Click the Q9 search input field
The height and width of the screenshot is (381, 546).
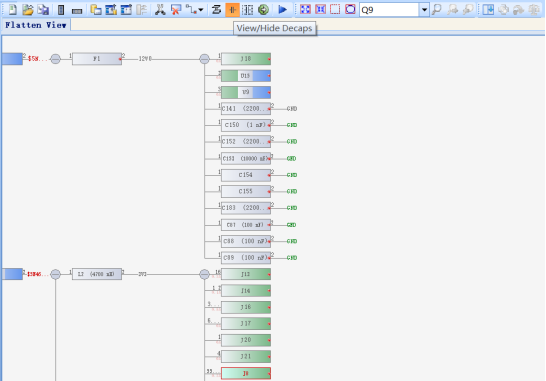coord(389,10)
